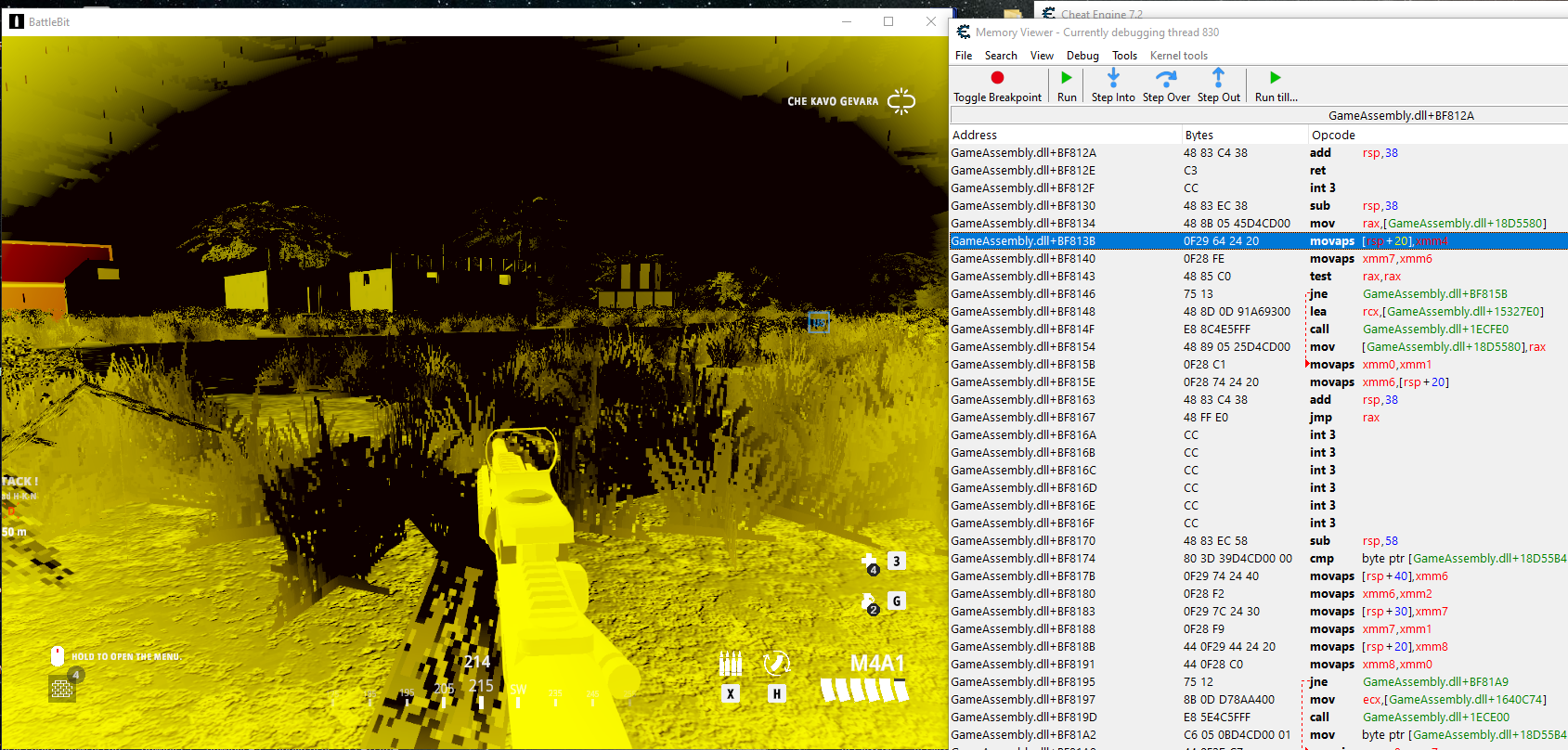Image resolution: width=1568 pixels, height=750 pixels.
Task: Open the Debug menu
Action: [x=1082, y=56]
